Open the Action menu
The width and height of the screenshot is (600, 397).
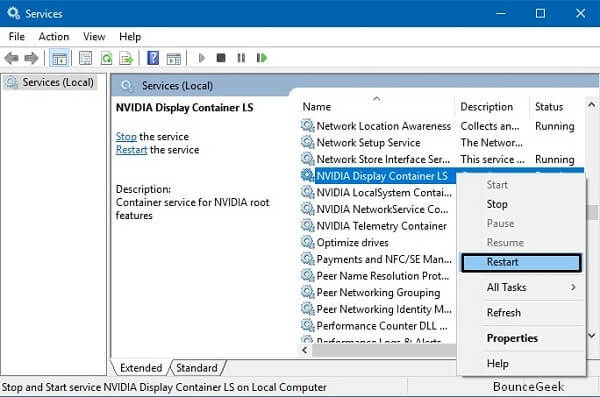point(54,37)
